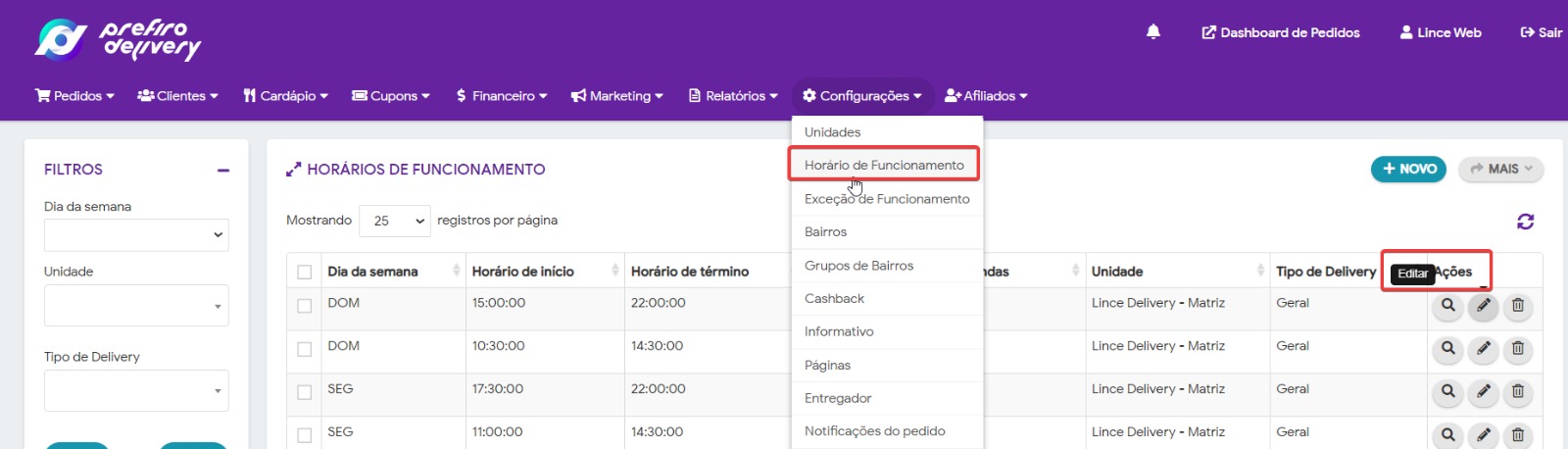Image resolution: width=1568 pixels, height=449 pixels.
Task: Delete the DOM 10:30:00 schedule row
Action: tap(1518, 349)
